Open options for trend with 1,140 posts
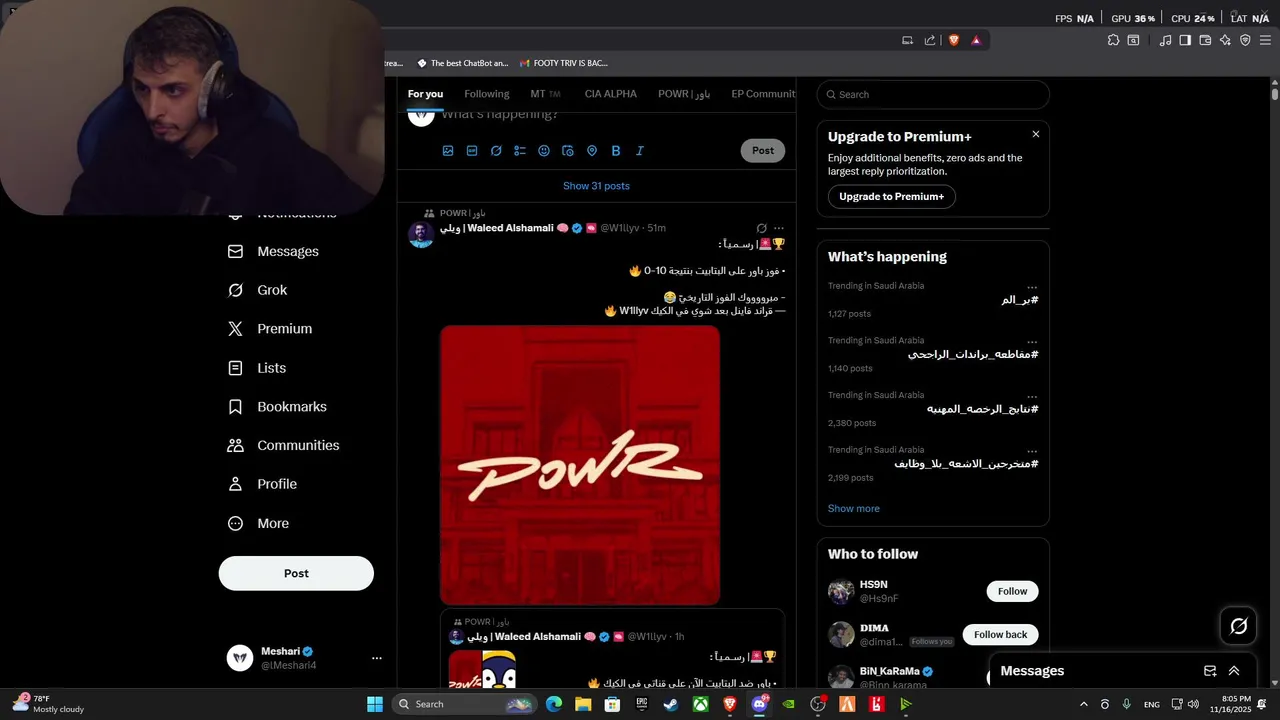The width and height of the screenshot is (1280, 720). tap(1032, 342)
